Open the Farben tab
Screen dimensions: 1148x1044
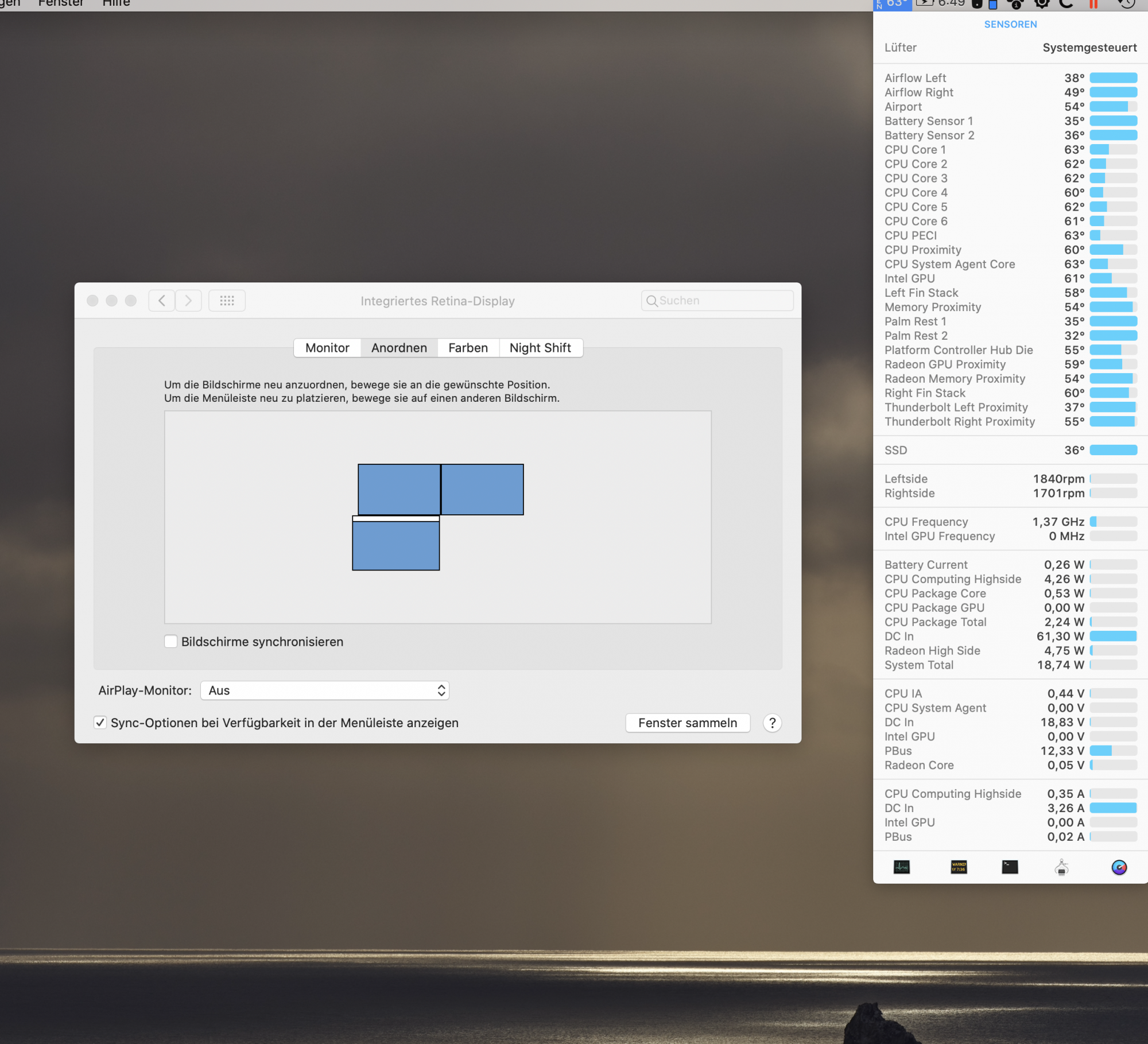point(468,348)
